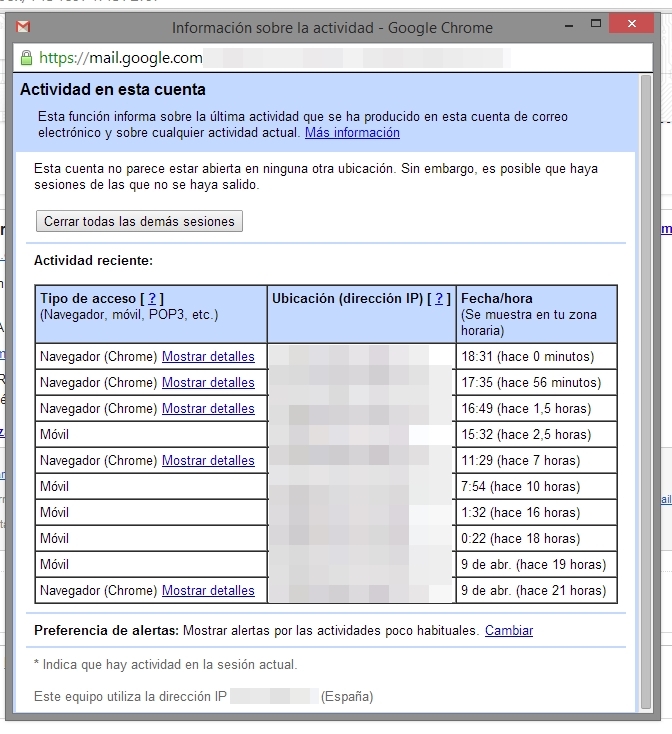This screenshot has width=672, height=734.
Task: Click Cambiar link for alert preference
Action: pyautogui.click(x=509, y=631)
